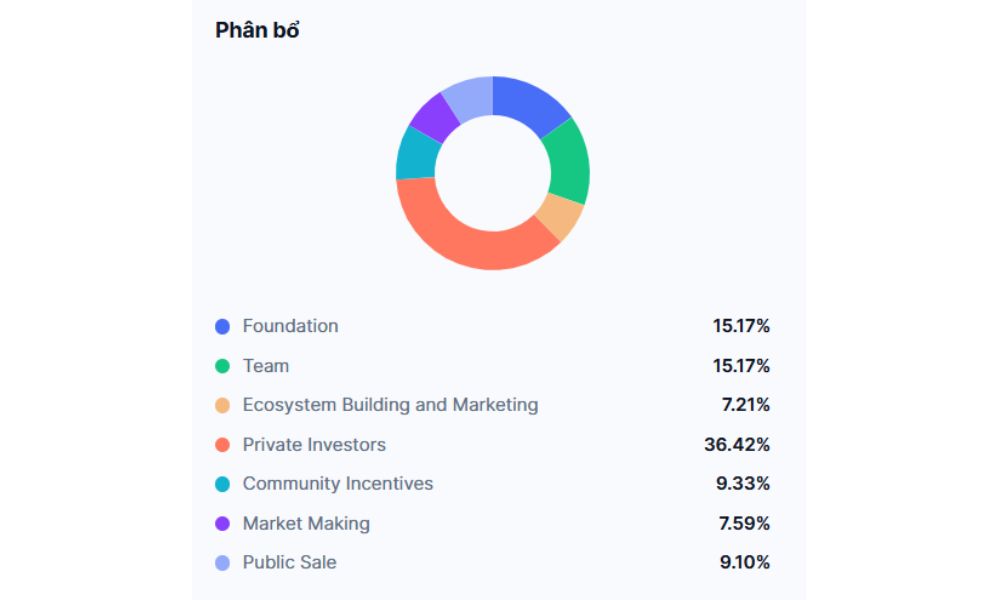Click the purple Market Making legend dot
1000x600 pixels.
click(x=222, y=523)
